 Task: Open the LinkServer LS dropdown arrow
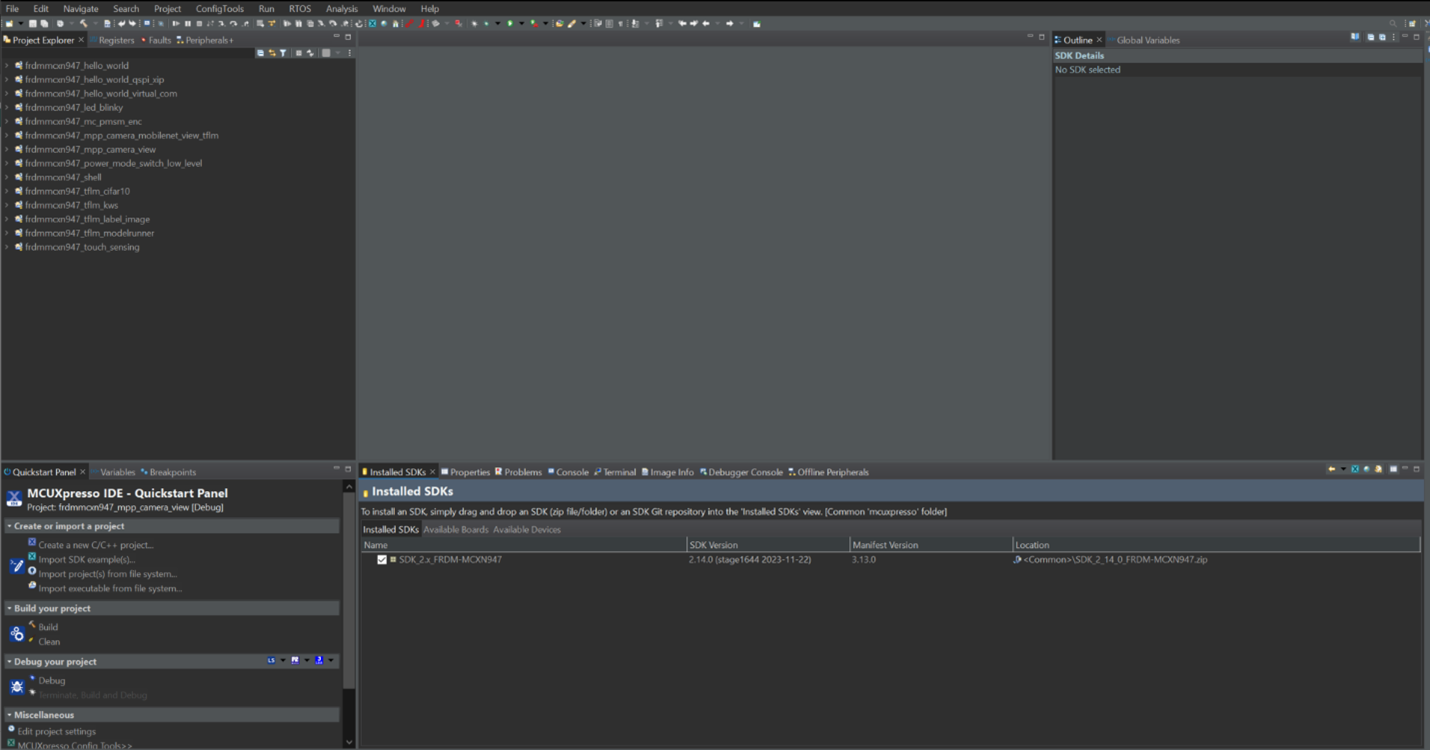pyautogui.click(x=283, y=660)
